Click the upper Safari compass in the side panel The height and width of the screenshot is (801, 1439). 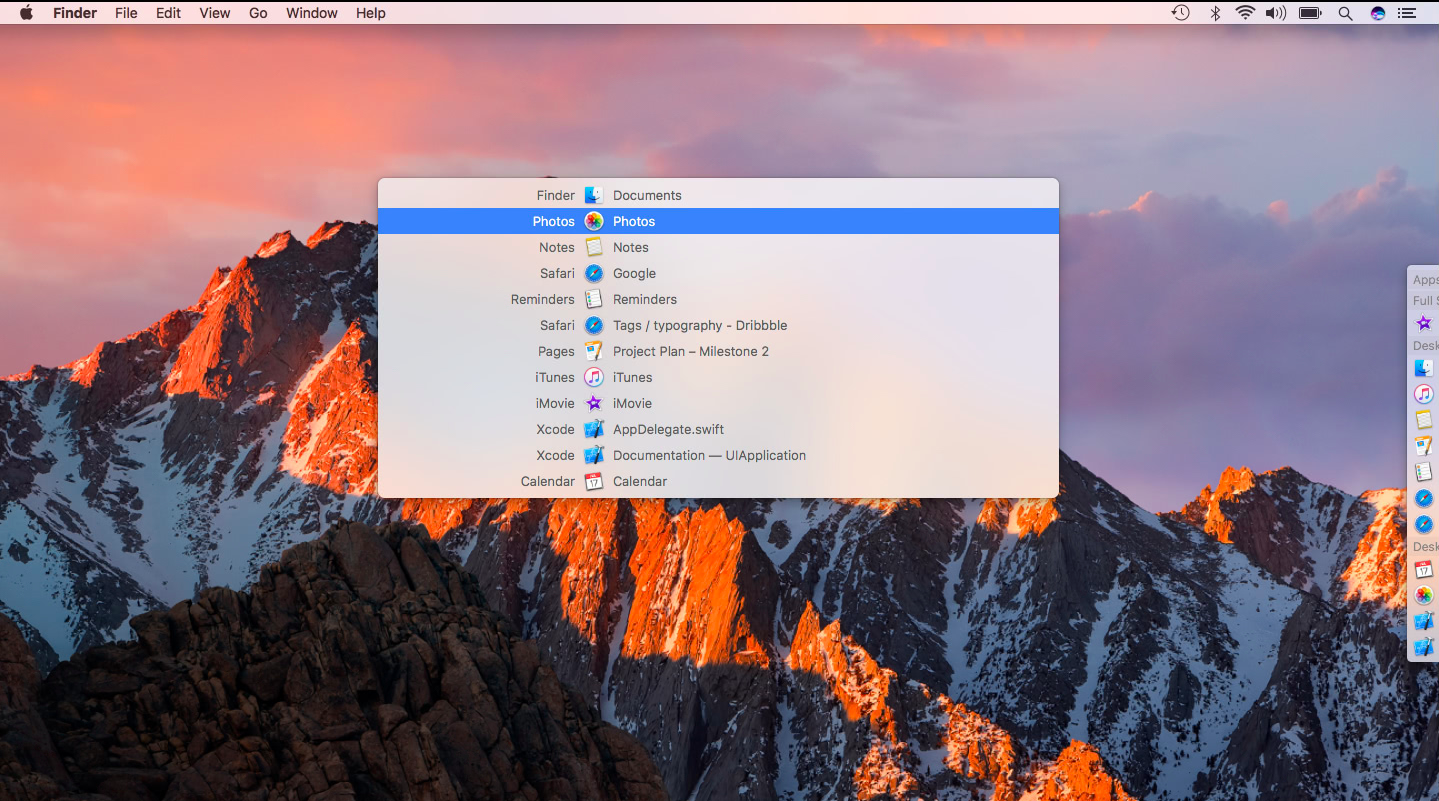tap(1424, 498)
